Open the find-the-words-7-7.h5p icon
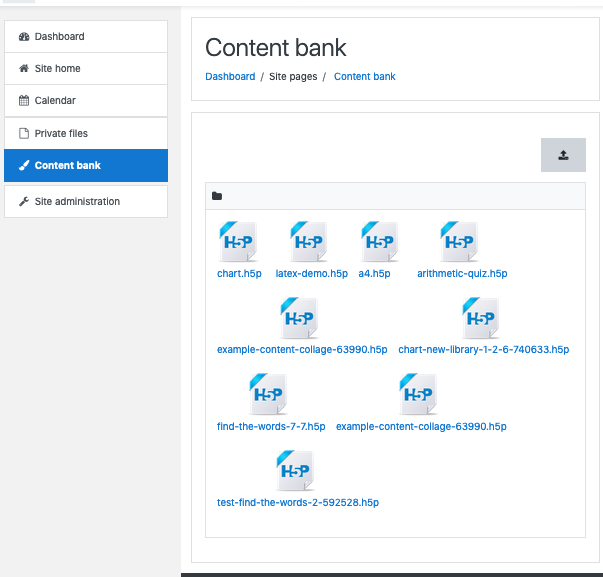Screen dimensions: 603x577 (268, 394)
